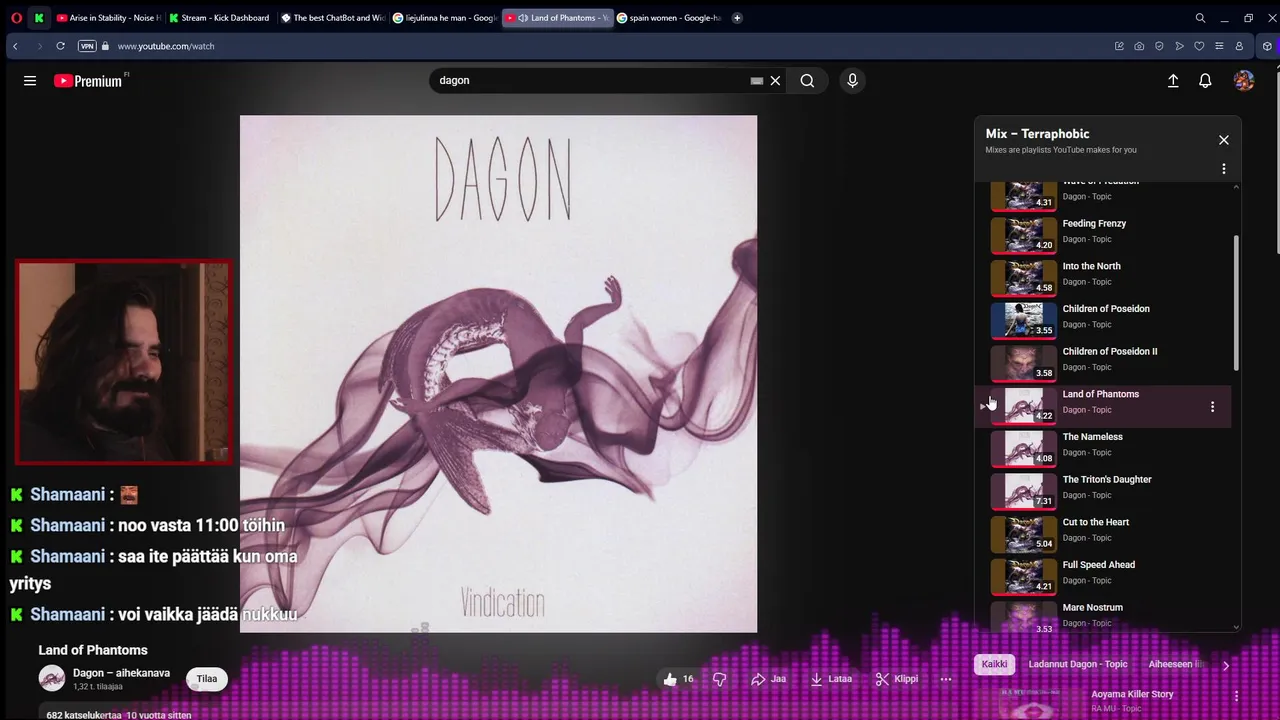Click the edit page icon in address bar

[1119, 46]
